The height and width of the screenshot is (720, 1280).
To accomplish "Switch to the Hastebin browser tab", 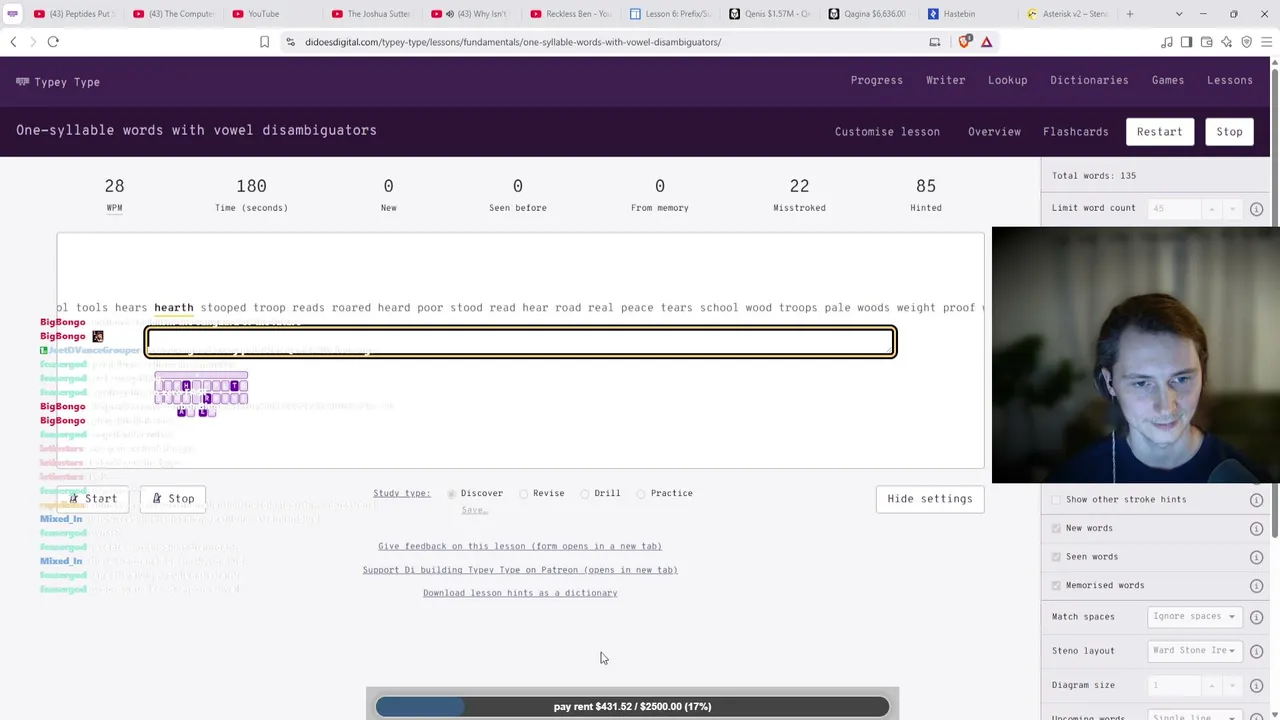I will click(x=959, y=14).
